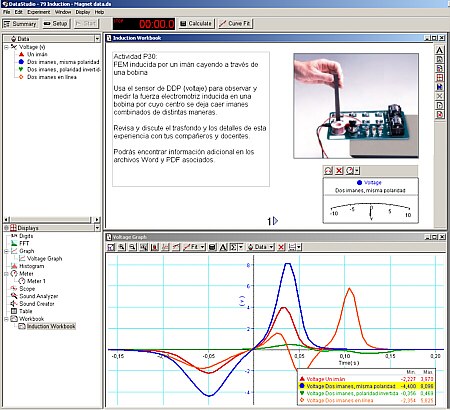Click the meter scale icon above the meter
450x410 pixels.
tap(328, 171)
